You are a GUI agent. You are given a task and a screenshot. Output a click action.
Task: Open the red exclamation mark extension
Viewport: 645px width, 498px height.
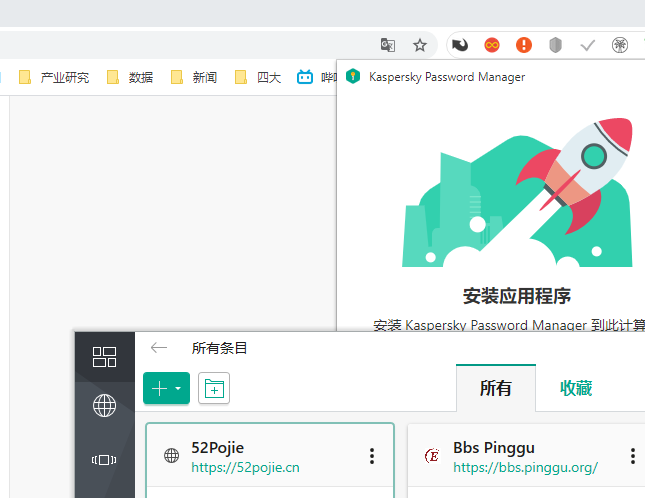(524, 45)
